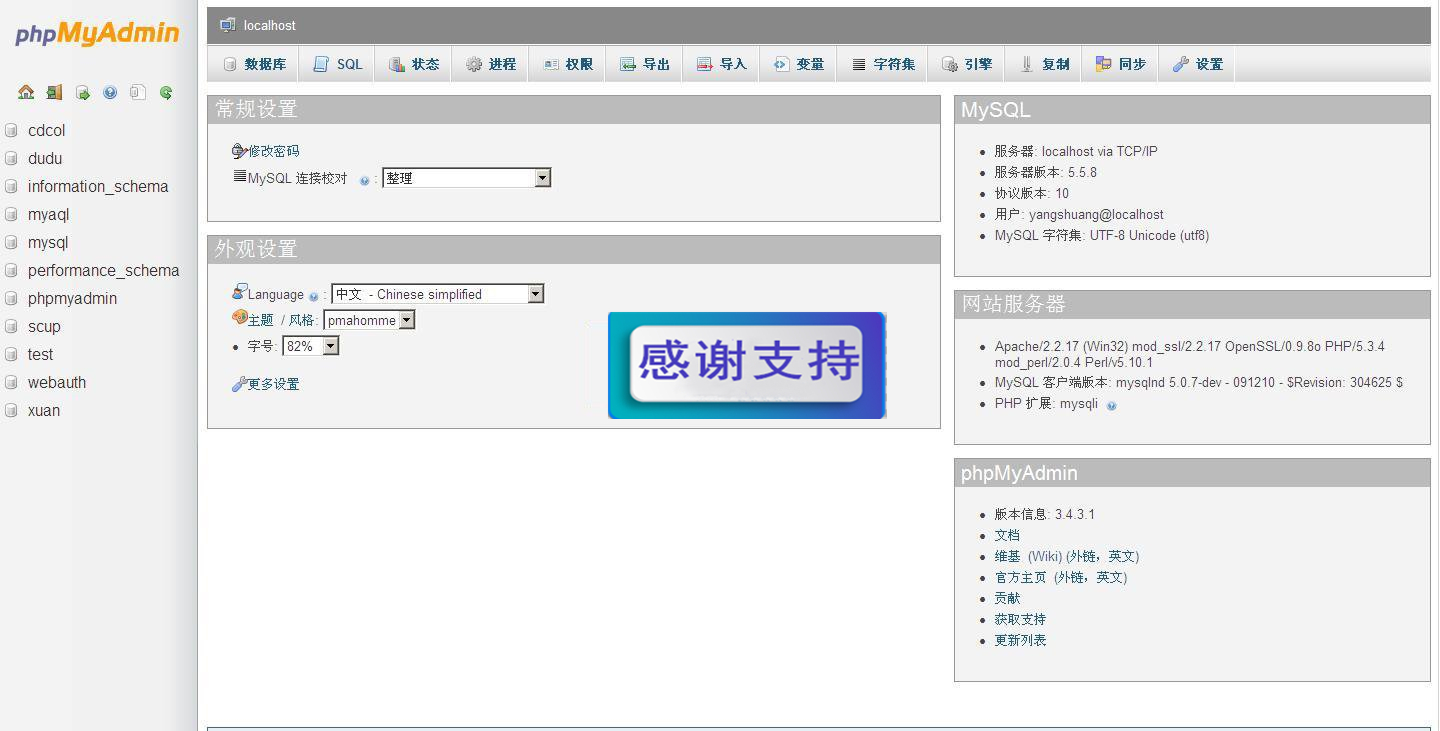Open the 文档 link

[x=1007, y=535]
